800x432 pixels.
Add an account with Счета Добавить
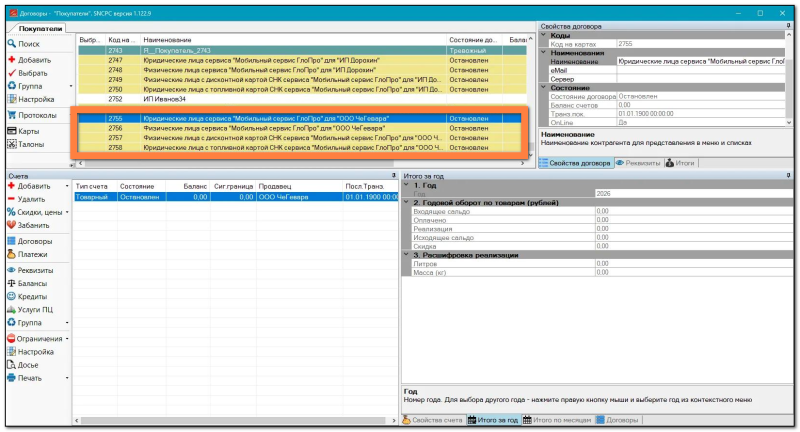tap(29, 186)
